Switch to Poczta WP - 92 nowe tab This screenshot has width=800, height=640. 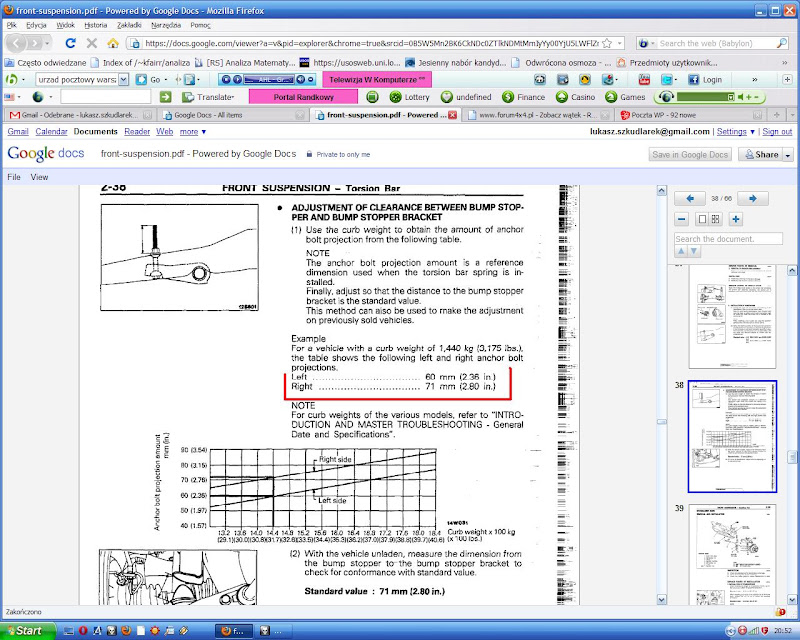click(690, 115)
